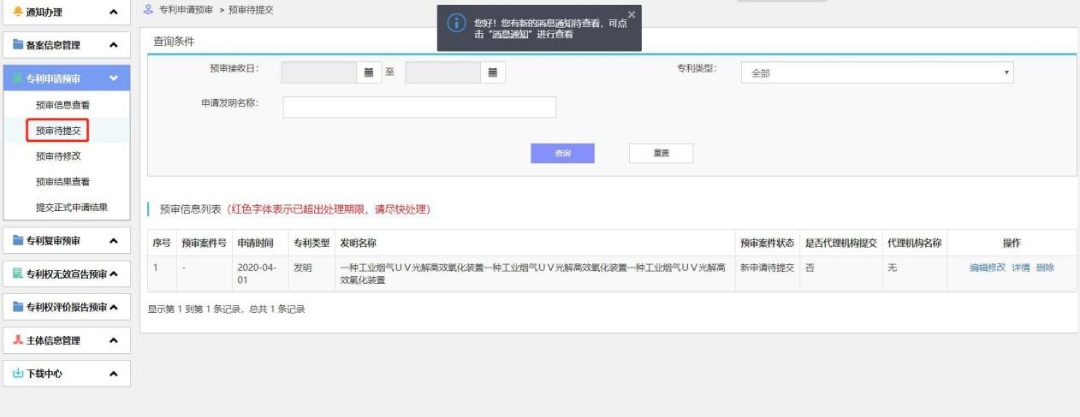Screen dimensions: 1080x417
Task: Close the new message notification popup
Action: (631, 15)
